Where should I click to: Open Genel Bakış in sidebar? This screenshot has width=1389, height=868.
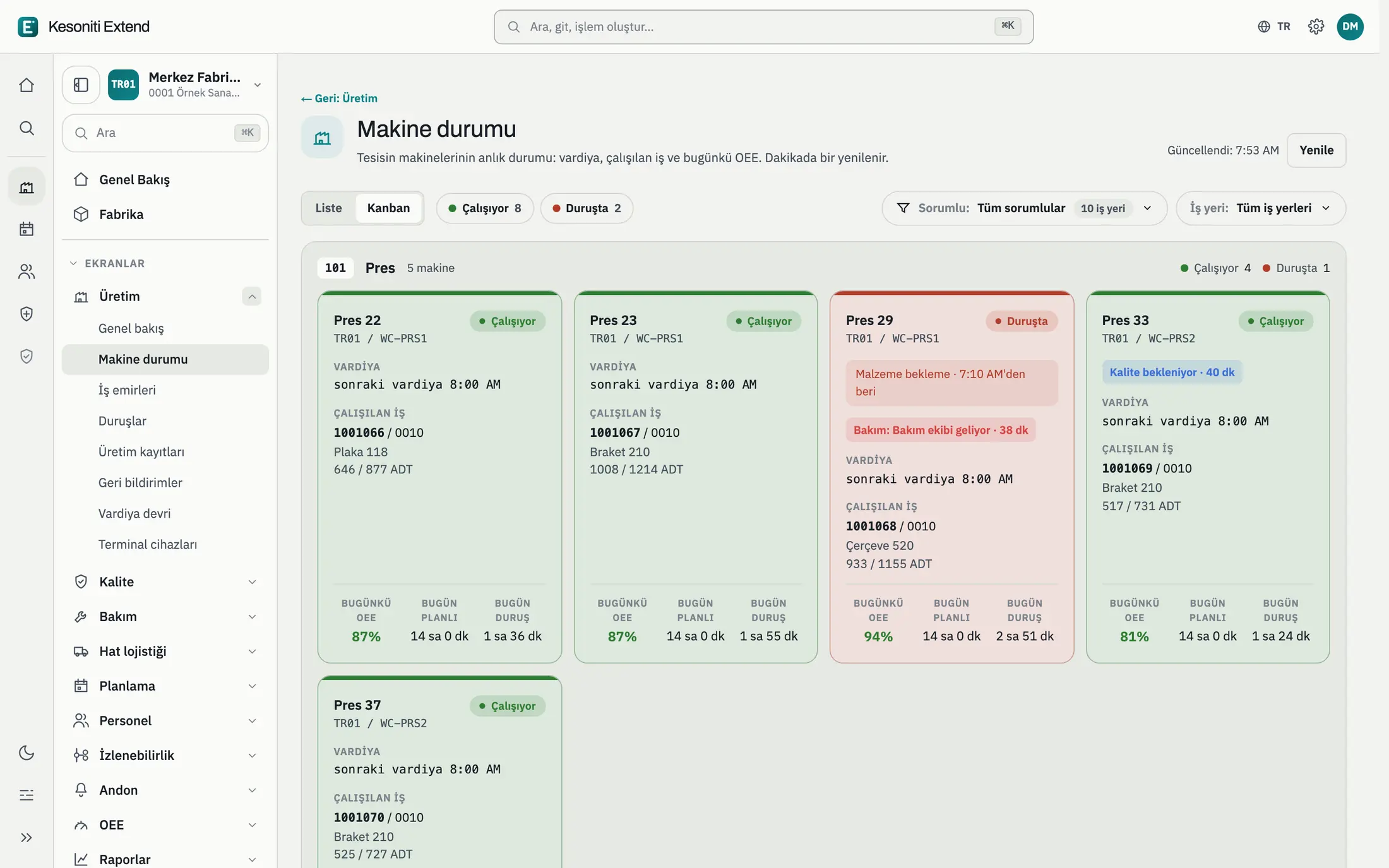[165, 179]
